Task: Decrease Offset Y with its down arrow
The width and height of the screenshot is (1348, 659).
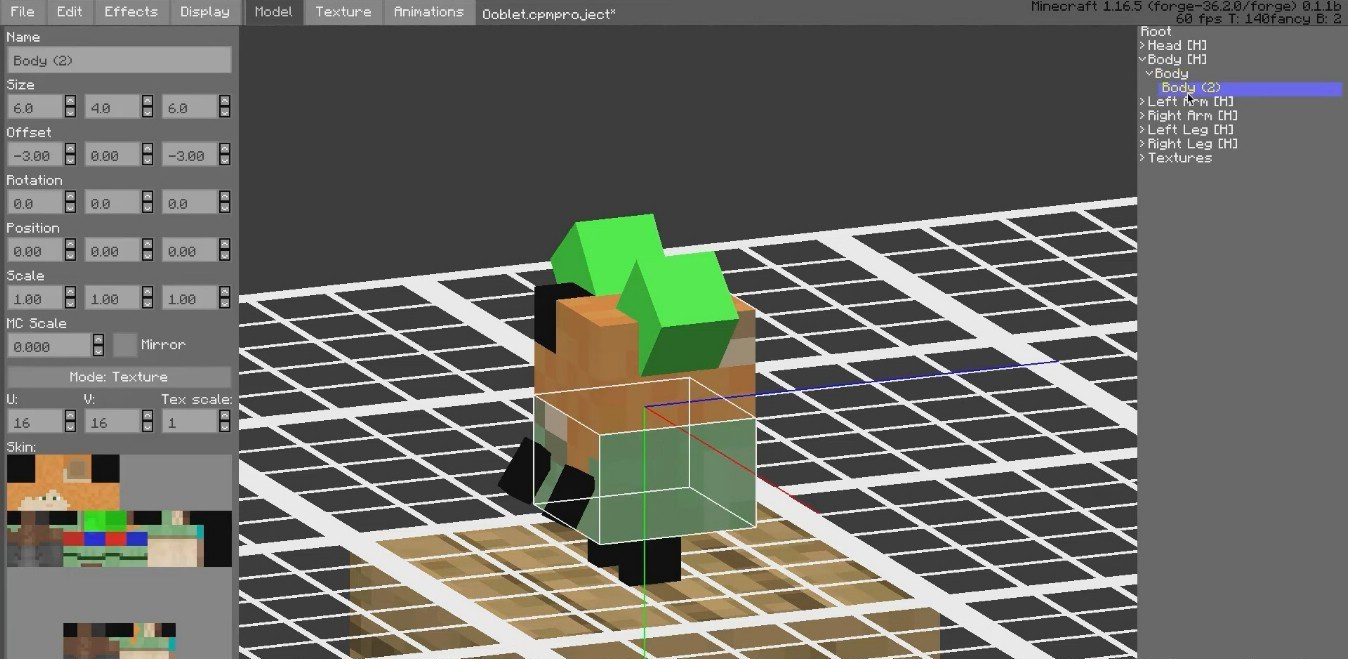Action: click(147, 161)
